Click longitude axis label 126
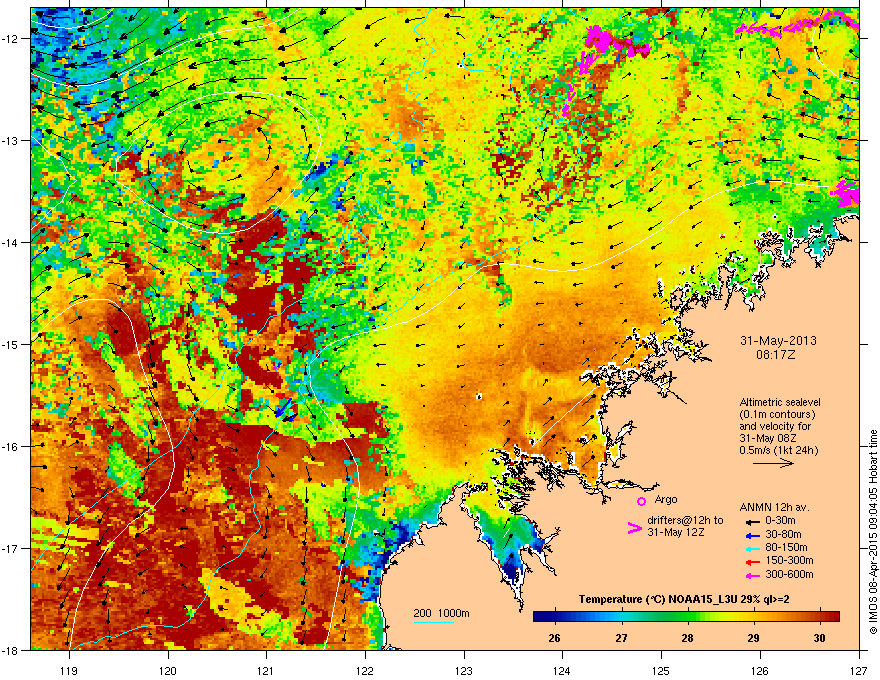Image resolution: width=880 pixels, height=680 pixels. coord(760,670)
